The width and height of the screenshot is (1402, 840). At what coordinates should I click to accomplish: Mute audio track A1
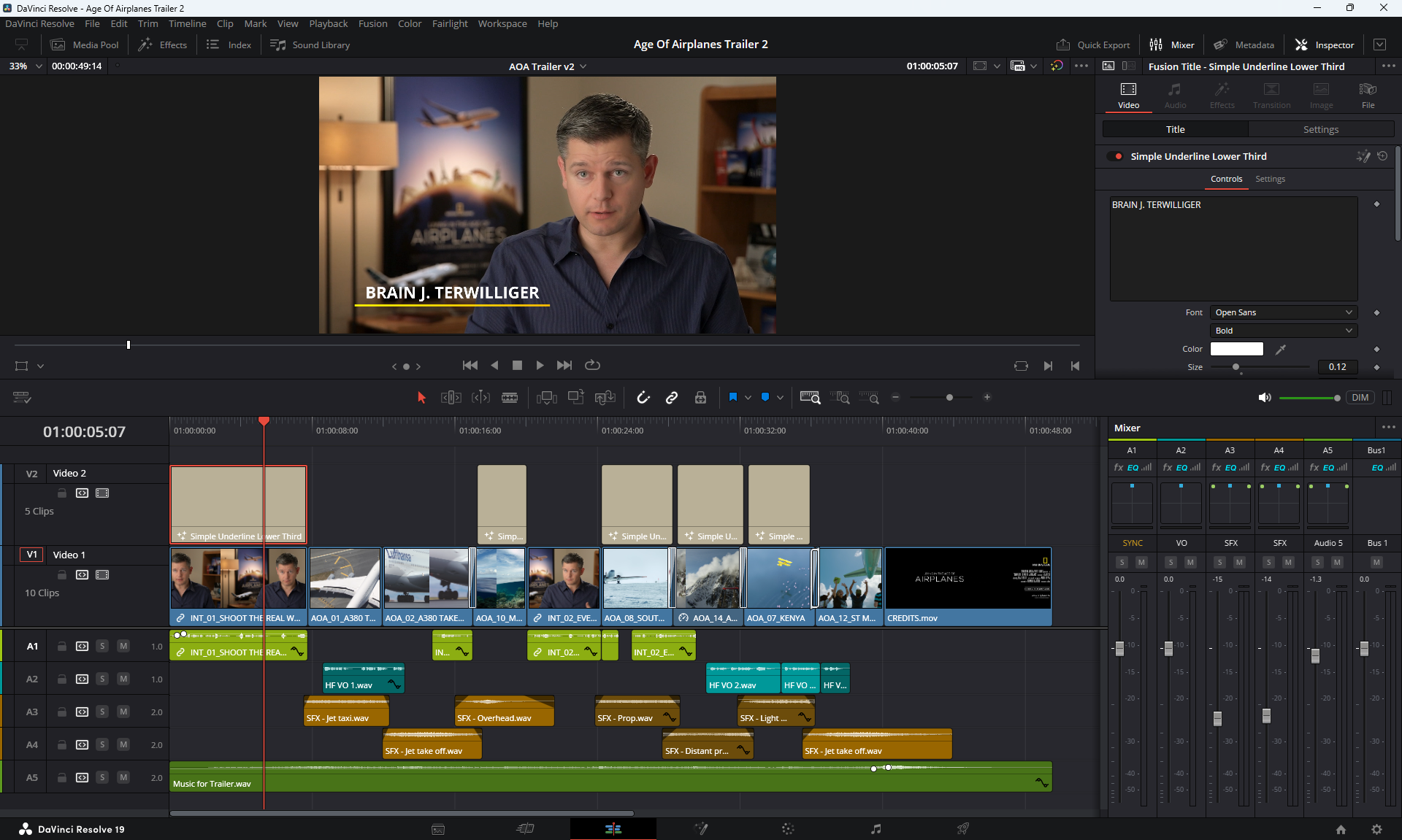123,646
